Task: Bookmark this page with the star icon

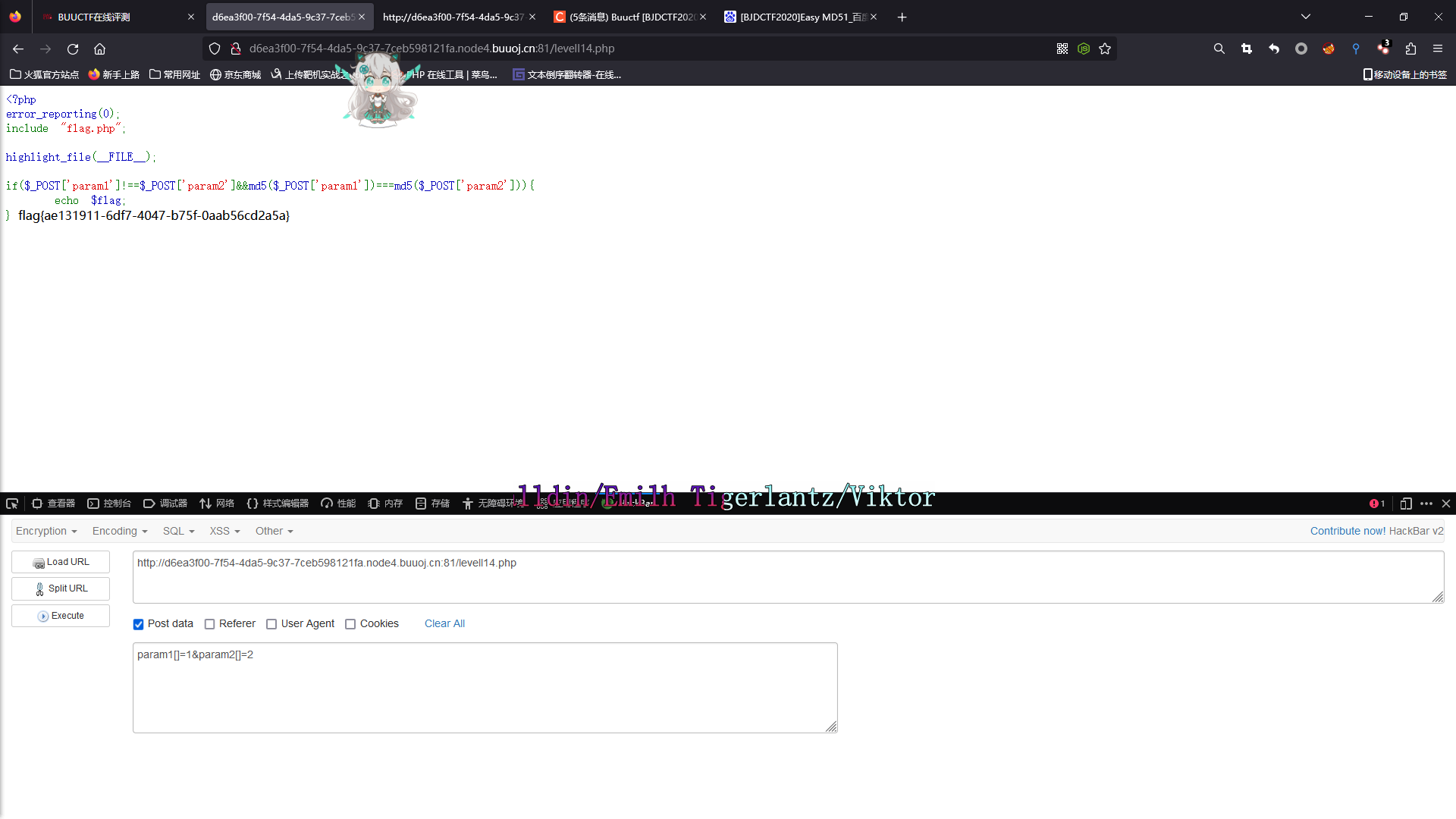Action: click(x=1105, y=49)
